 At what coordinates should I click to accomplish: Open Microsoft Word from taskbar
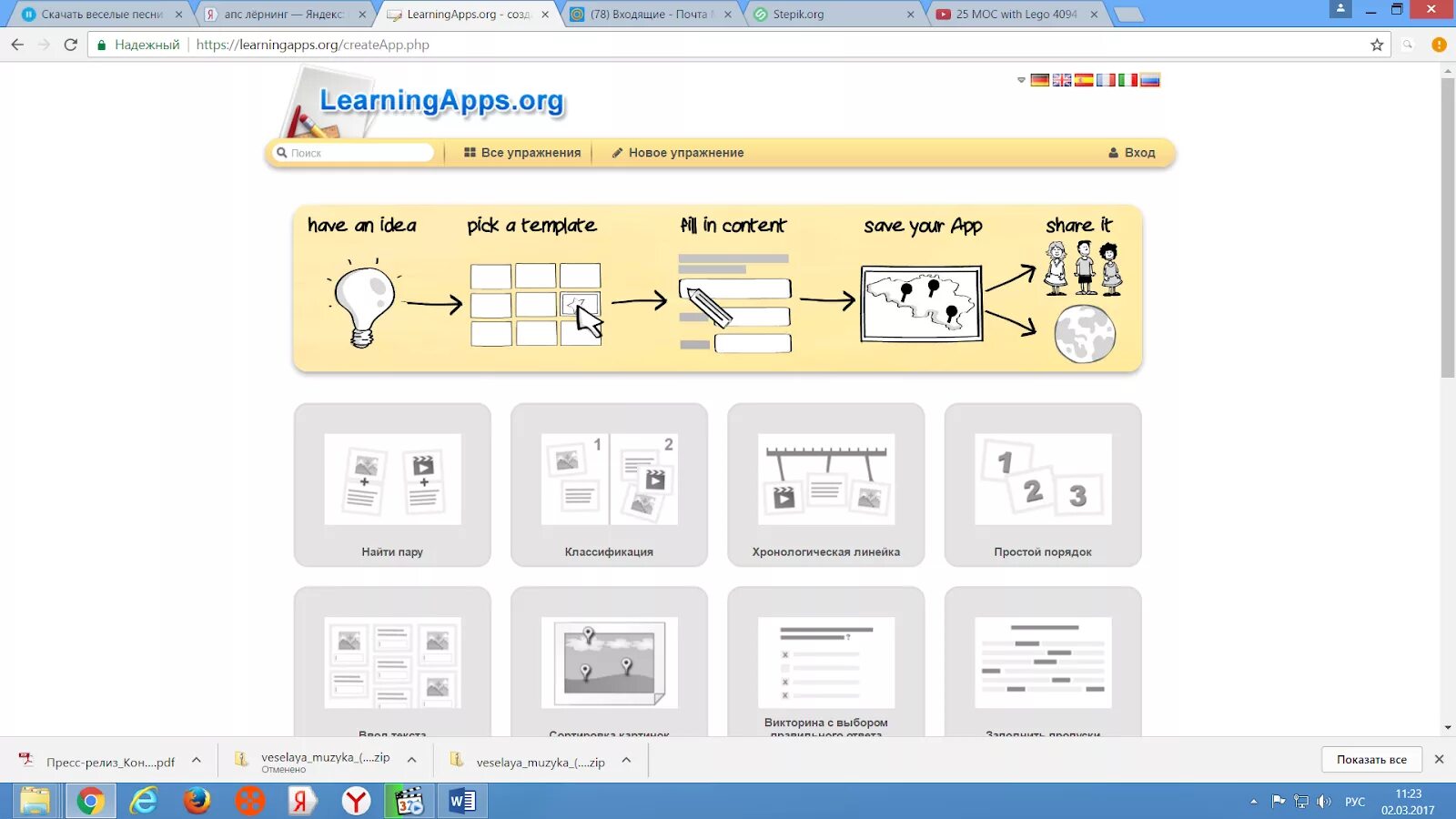[462, 801]
